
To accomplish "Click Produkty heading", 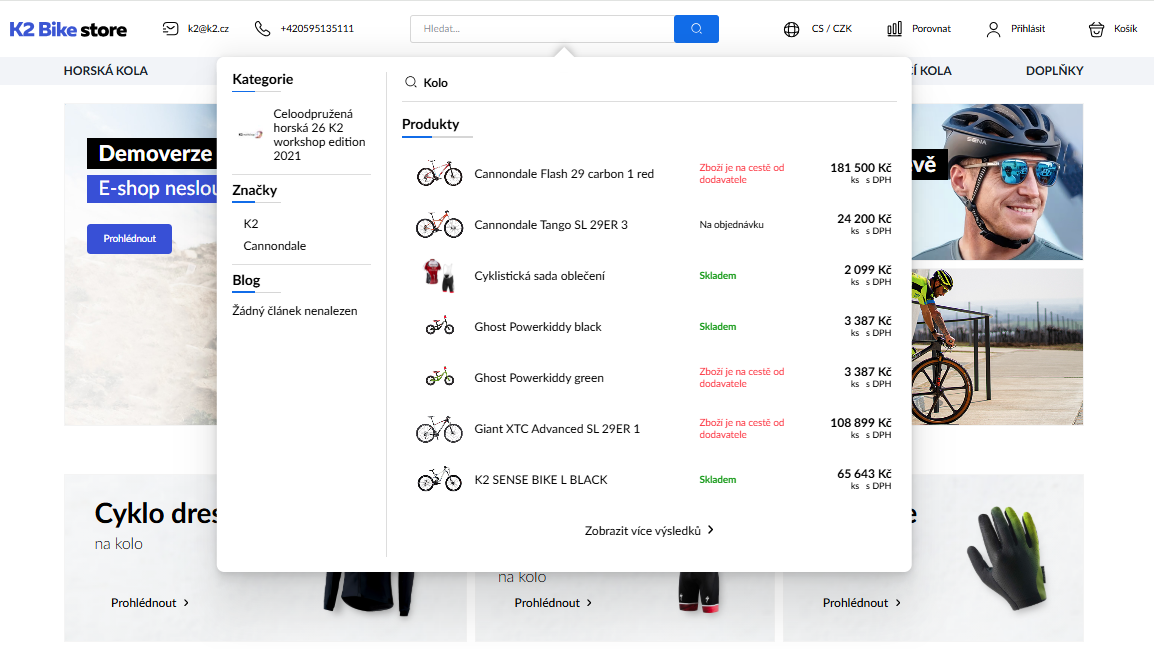I will click(x=431, y=124).
